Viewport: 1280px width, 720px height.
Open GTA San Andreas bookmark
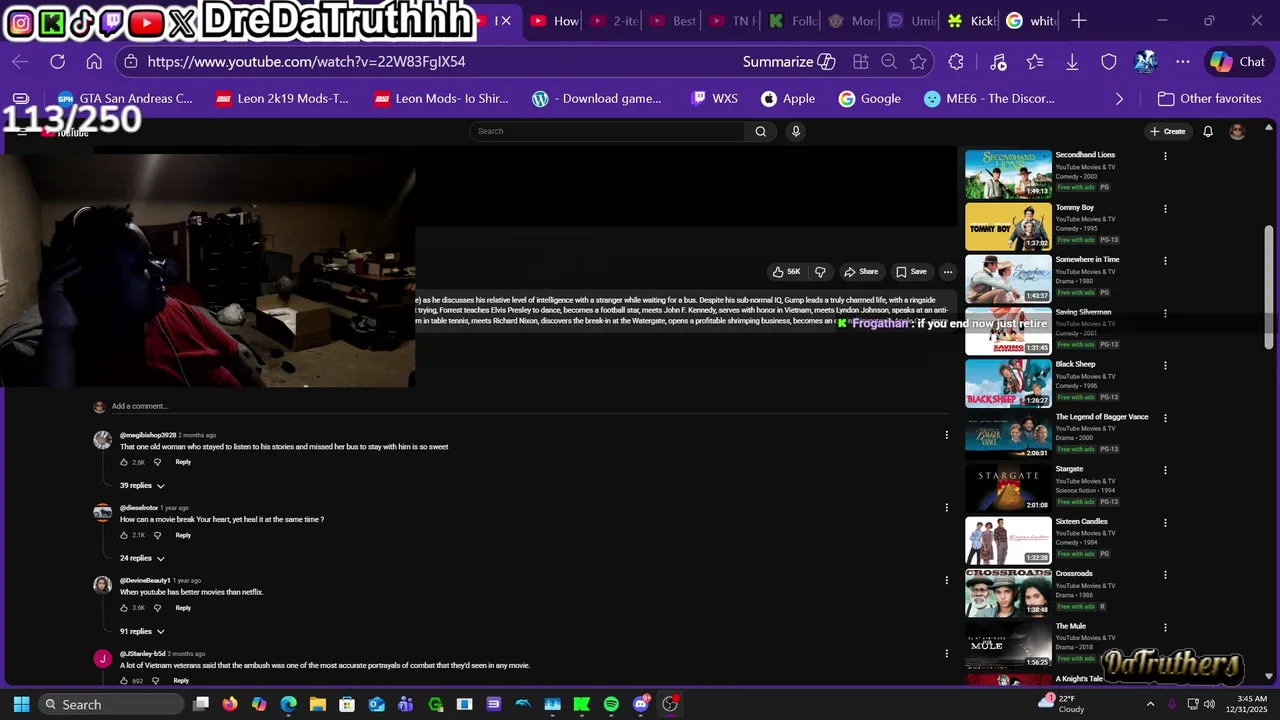(x=125, y=99)
